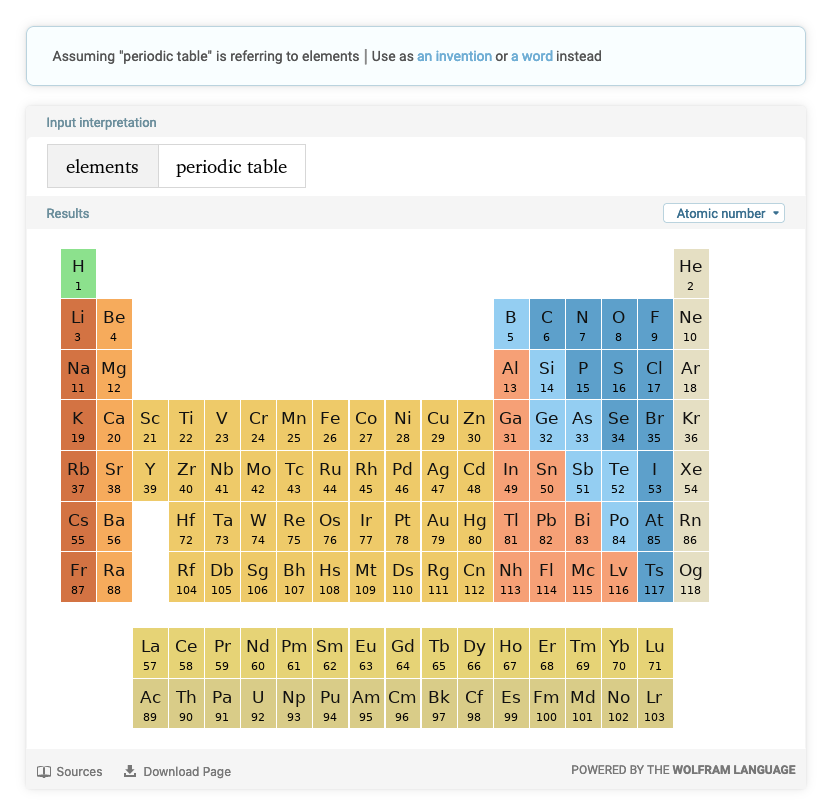Viewport: 818px width, 805px height.
Task: Select the Carbon element tile
Action: point(546,325)
